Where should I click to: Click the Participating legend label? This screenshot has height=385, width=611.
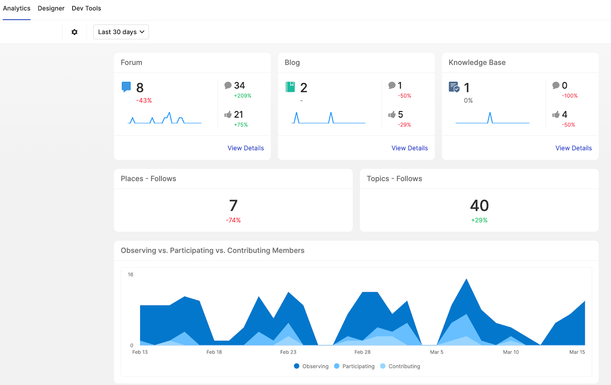coord(358,366)
